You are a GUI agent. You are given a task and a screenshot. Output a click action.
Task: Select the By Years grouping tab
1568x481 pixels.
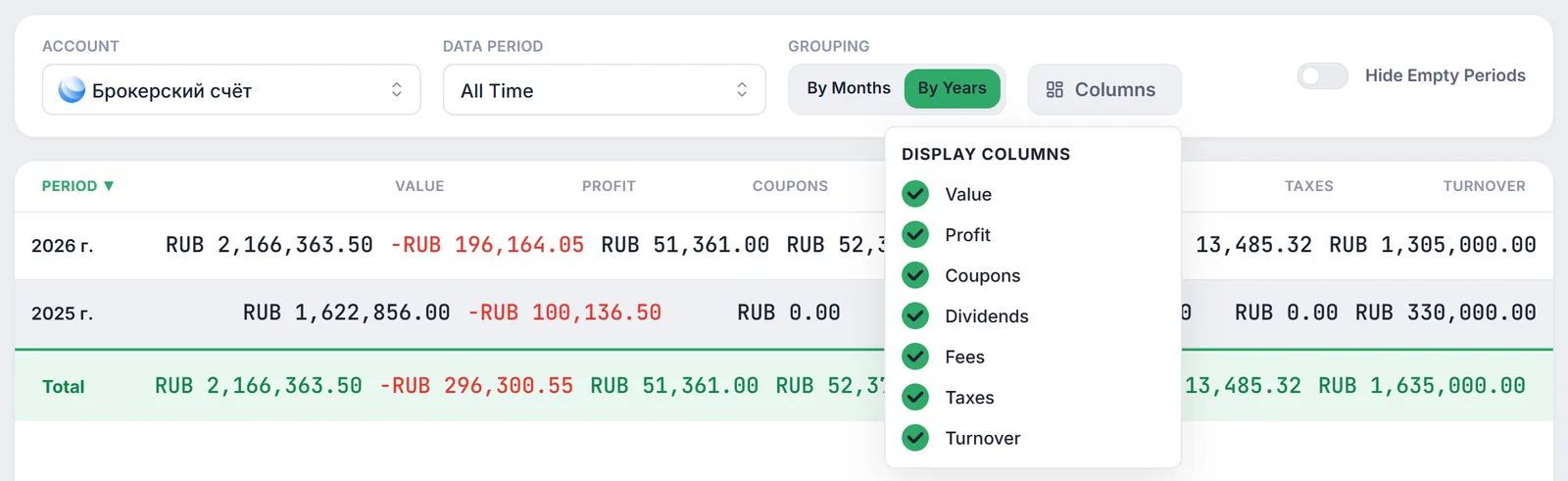952,88
